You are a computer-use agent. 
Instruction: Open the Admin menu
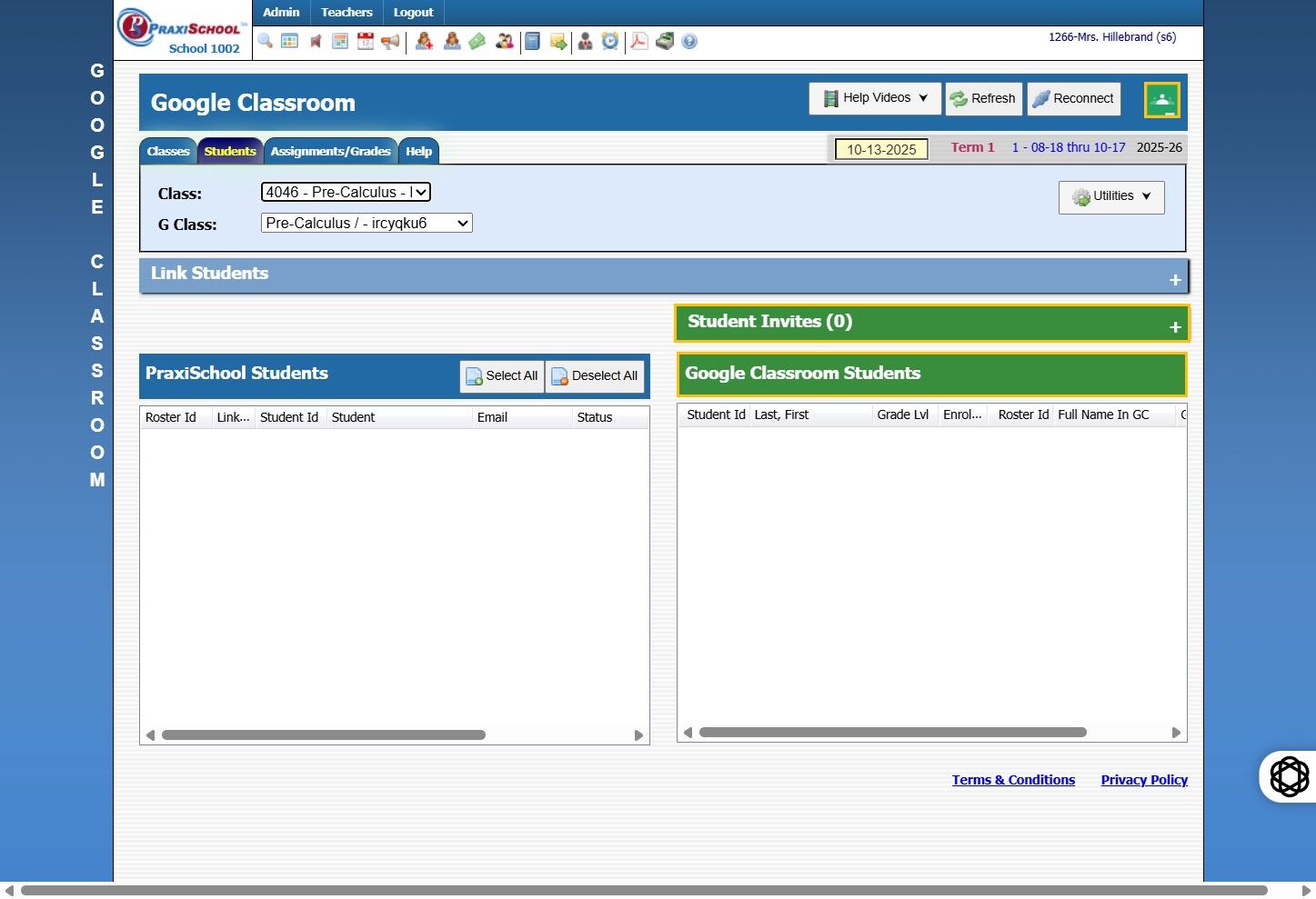click(x=281, y=13)
